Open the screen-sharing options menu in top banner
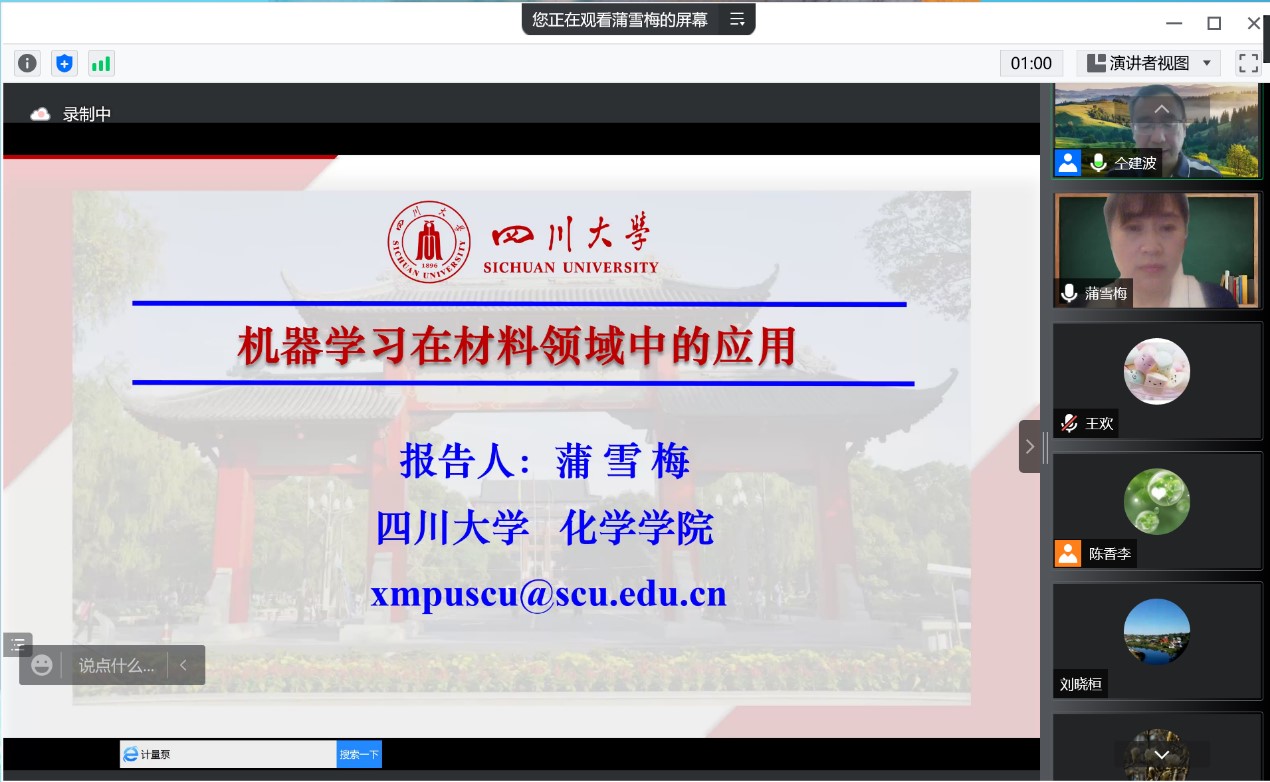The width and height of the screenshot is (1270, 782). 737,19
